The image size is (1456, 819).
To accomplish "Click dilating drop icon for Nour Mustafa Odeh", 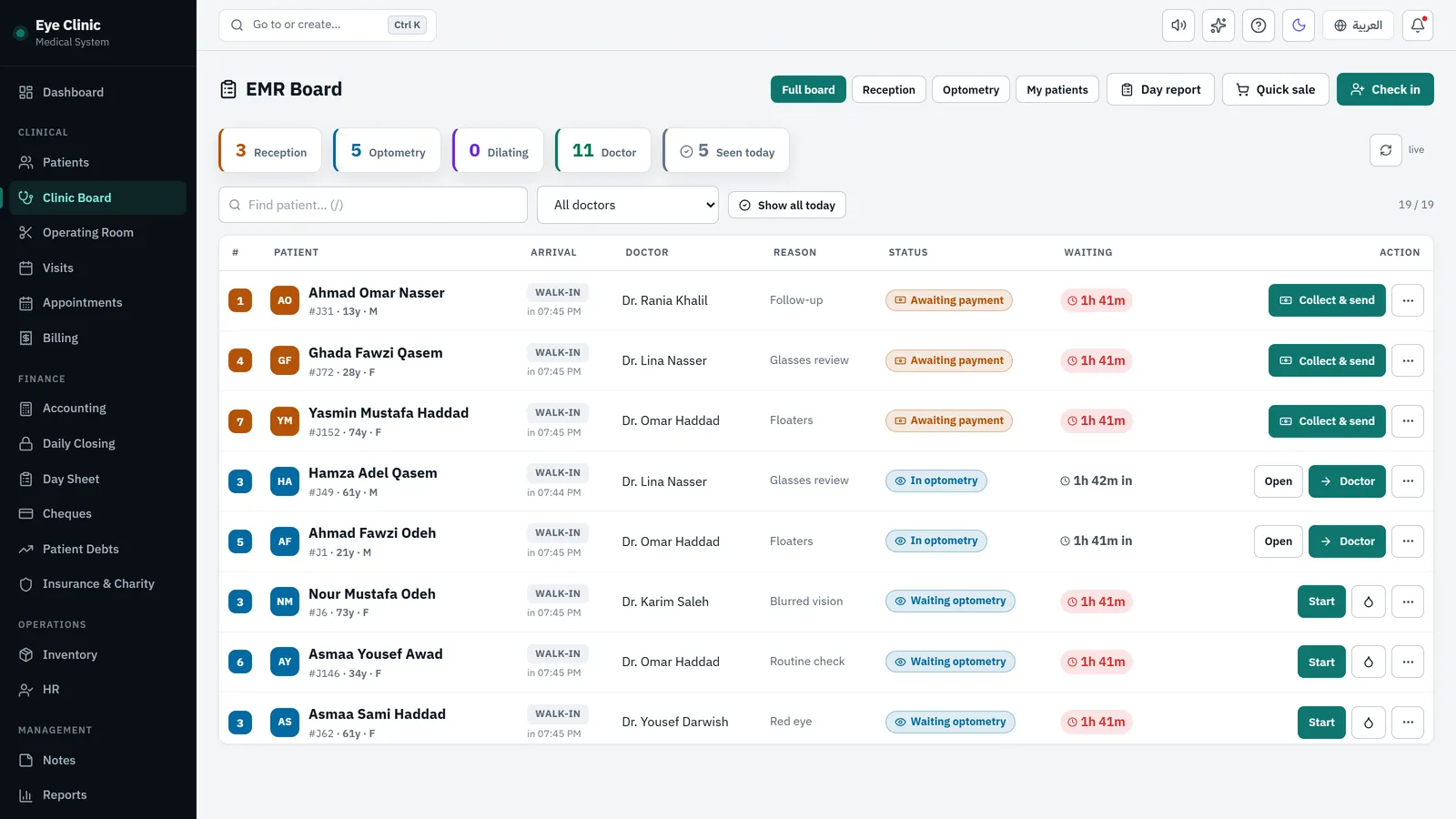I will pos(1369,602).
